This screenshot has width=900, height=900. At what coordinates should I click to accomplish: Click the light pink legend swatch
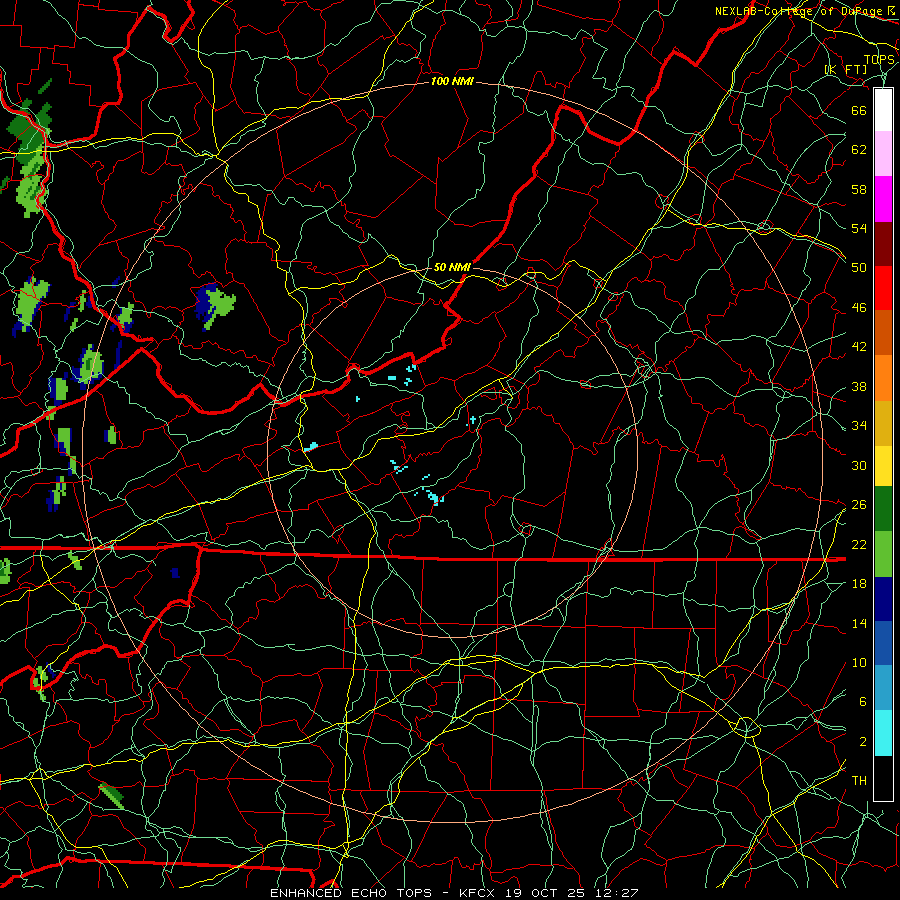(883, 154)
